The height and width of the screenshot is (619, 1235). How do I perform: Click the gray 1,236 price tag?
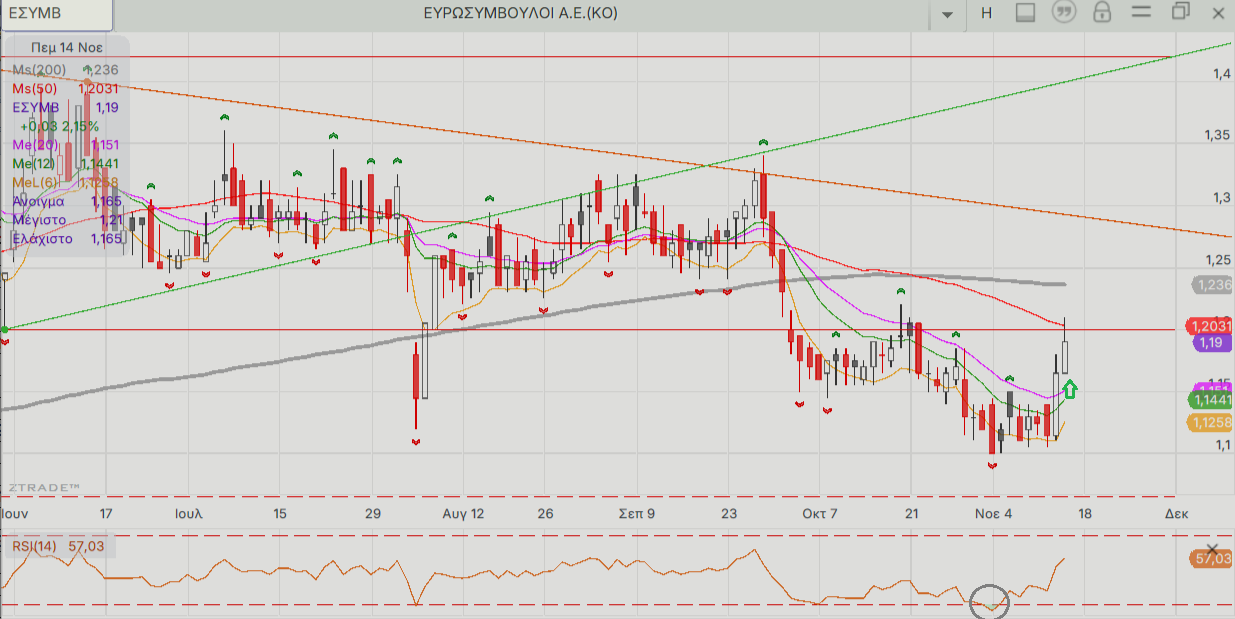(1212, 285)
